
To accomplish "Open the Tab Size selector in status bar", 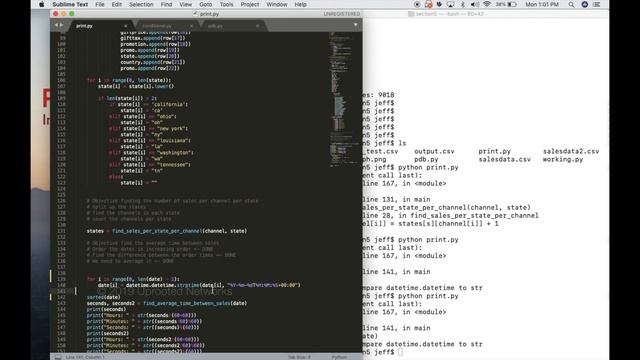I will (x=299, y=357).
